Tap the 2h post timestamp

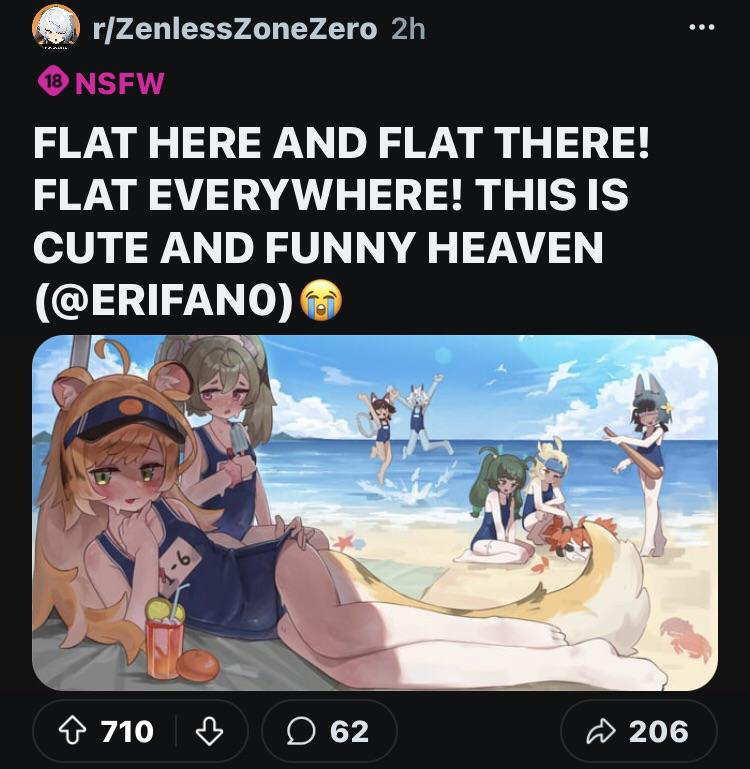pyautogui.click(x=408, y=29)
